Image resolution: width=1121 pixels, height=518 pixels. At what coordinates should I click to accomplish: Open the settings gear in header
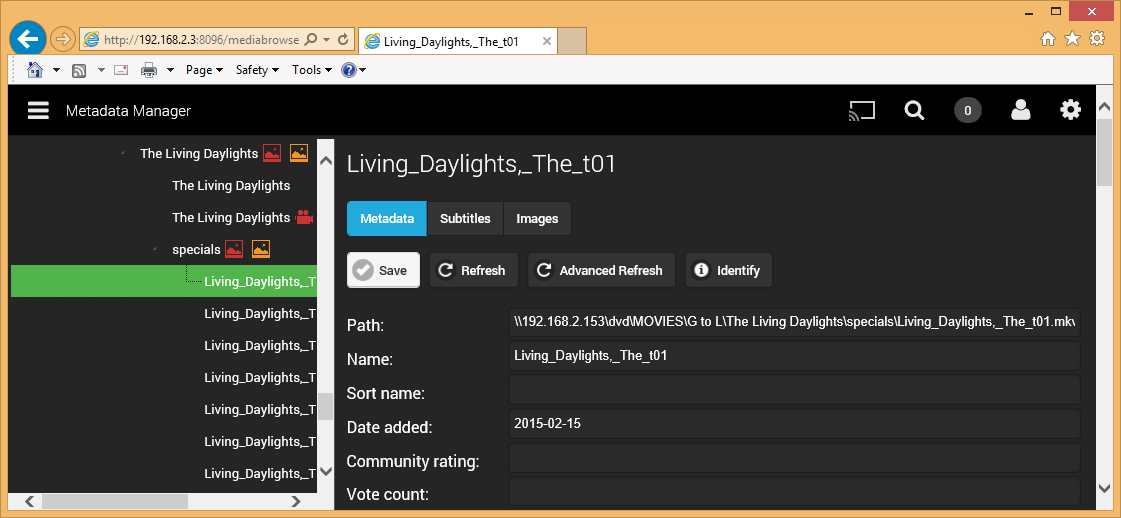[1071, 111]
